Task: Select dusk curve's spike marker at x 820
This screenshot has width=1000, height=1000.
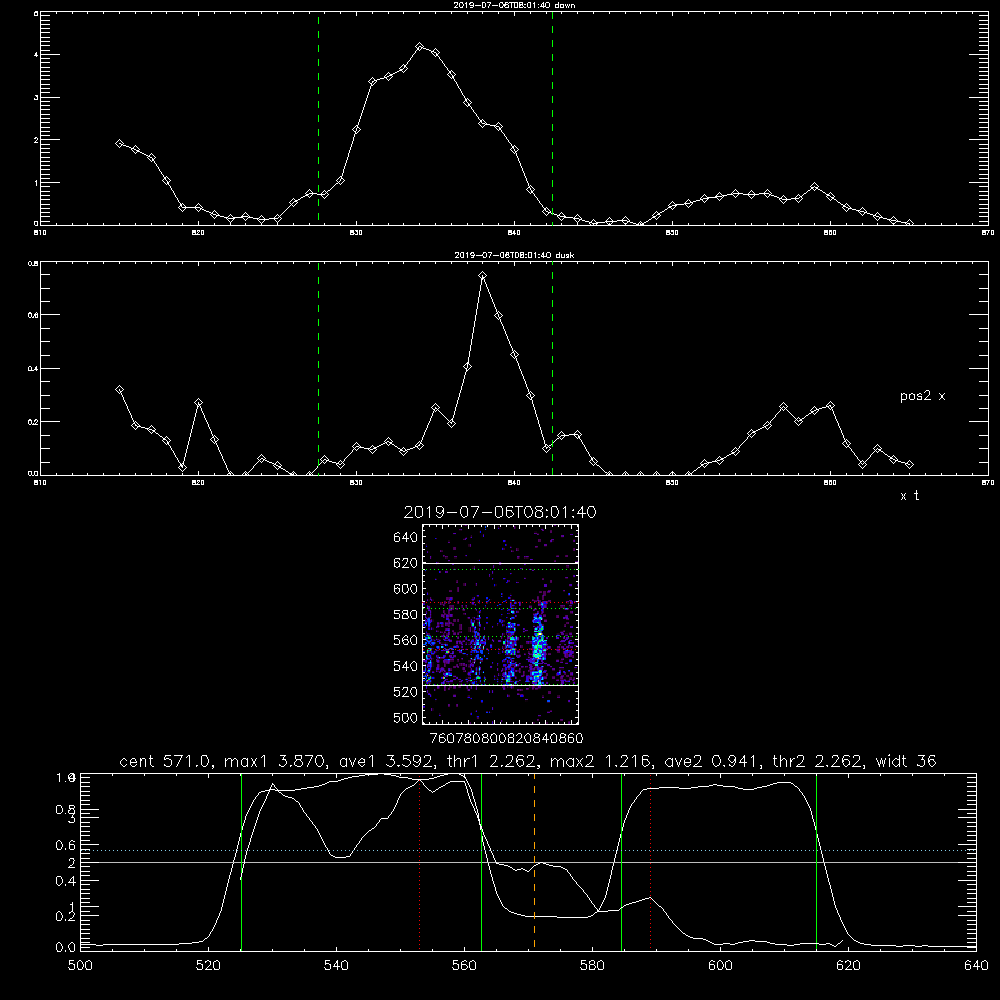Action: (198, 403)
